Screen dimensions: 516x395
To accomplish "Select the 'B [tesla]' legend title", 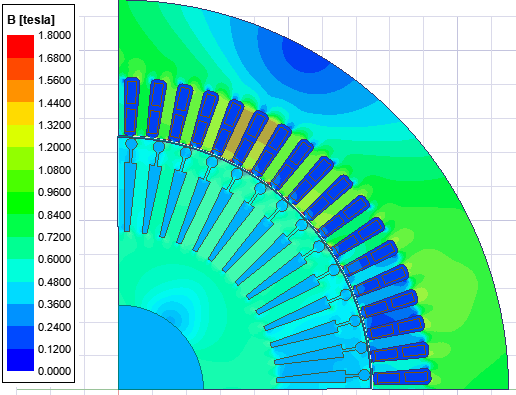I will (x=31, y=20).
